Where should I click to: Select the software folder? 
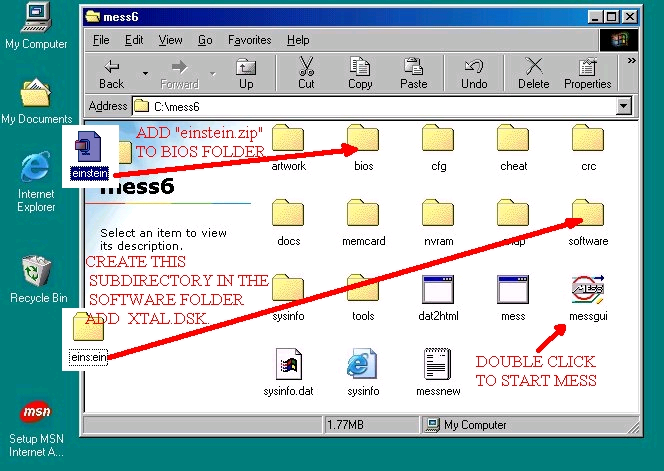coord(588,223)
